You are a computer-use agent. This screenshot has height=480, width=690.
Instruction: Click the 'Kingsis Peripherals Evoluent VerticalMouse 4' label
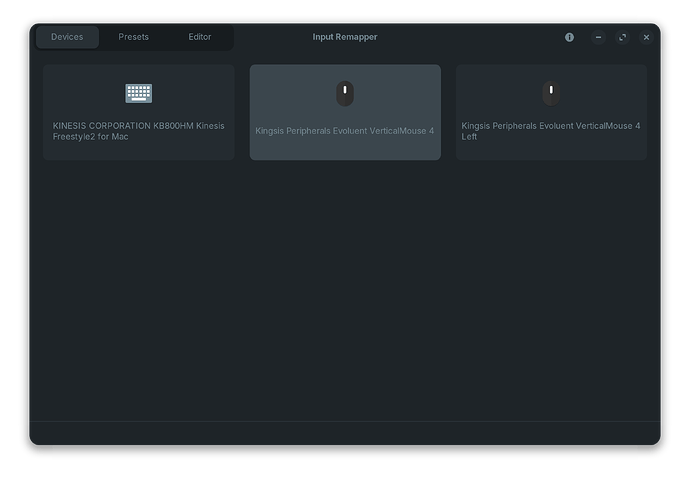click(345, 131)
